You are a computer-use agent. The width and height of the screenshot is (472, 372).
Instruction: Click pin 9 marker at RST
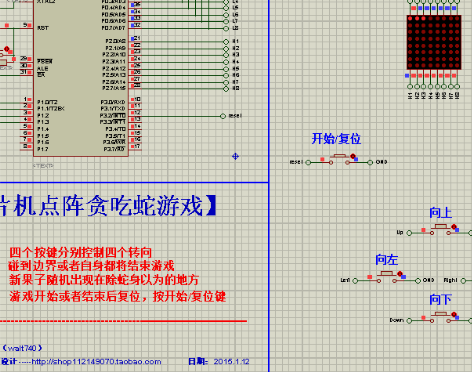coord(30,25)
